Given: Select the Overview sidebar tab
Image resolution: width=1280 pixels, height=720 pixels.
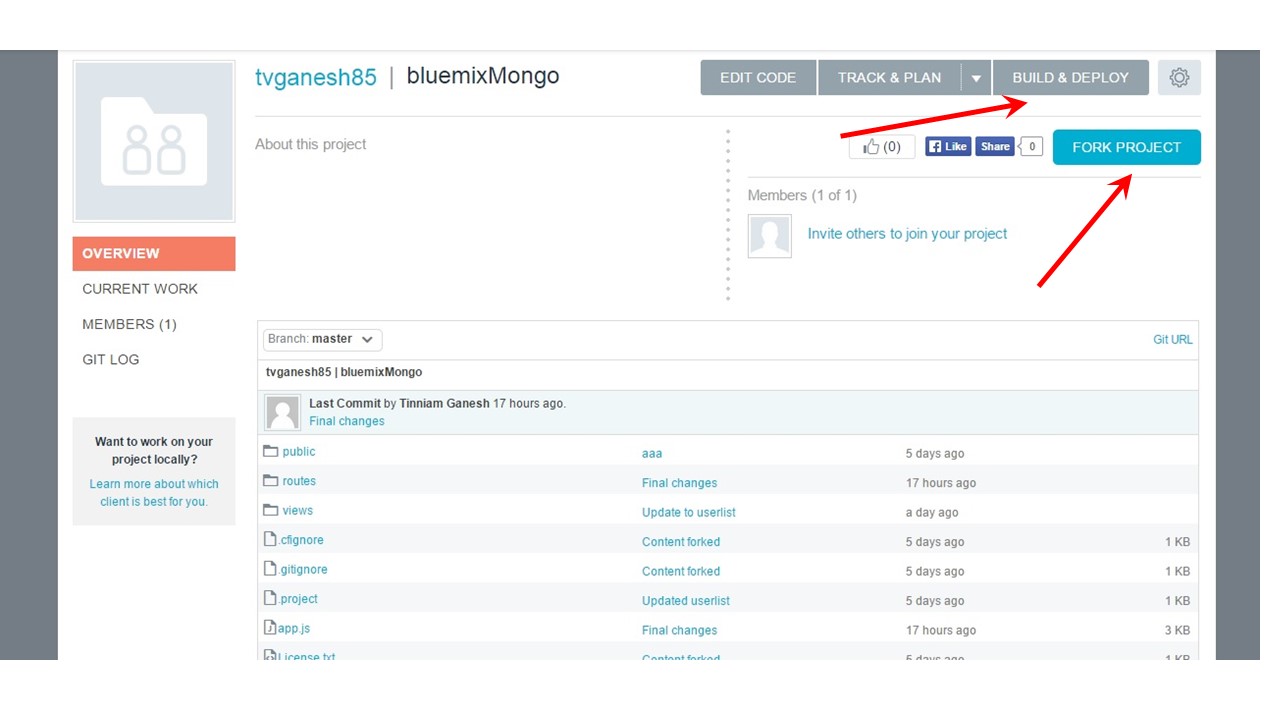Looking at the screenshot, I should point(154,254).
